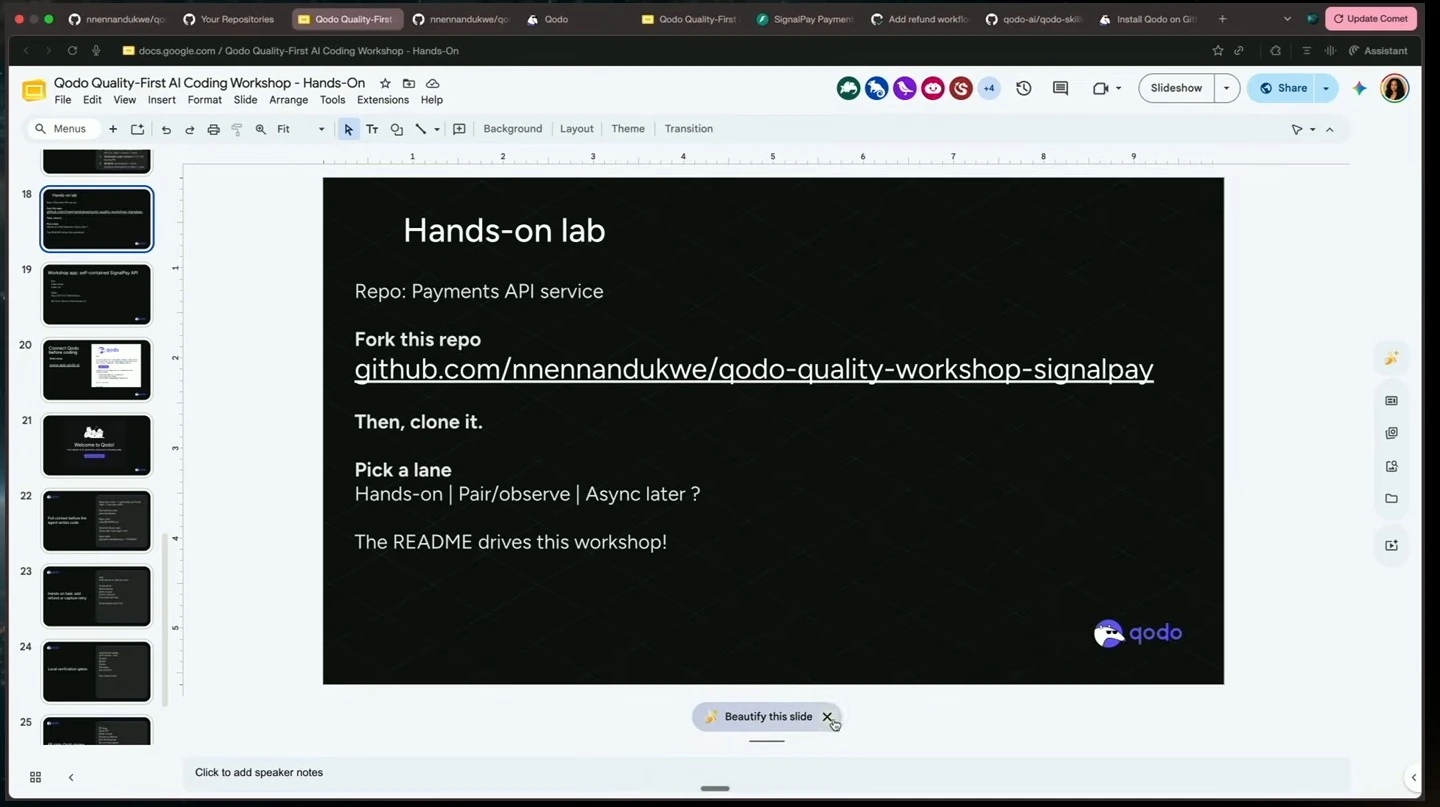Image resolution: width=1440 pixels, height=807 pixels.
Task: Bookmark this page with the star icon
Action: (x=1217, y=50)
